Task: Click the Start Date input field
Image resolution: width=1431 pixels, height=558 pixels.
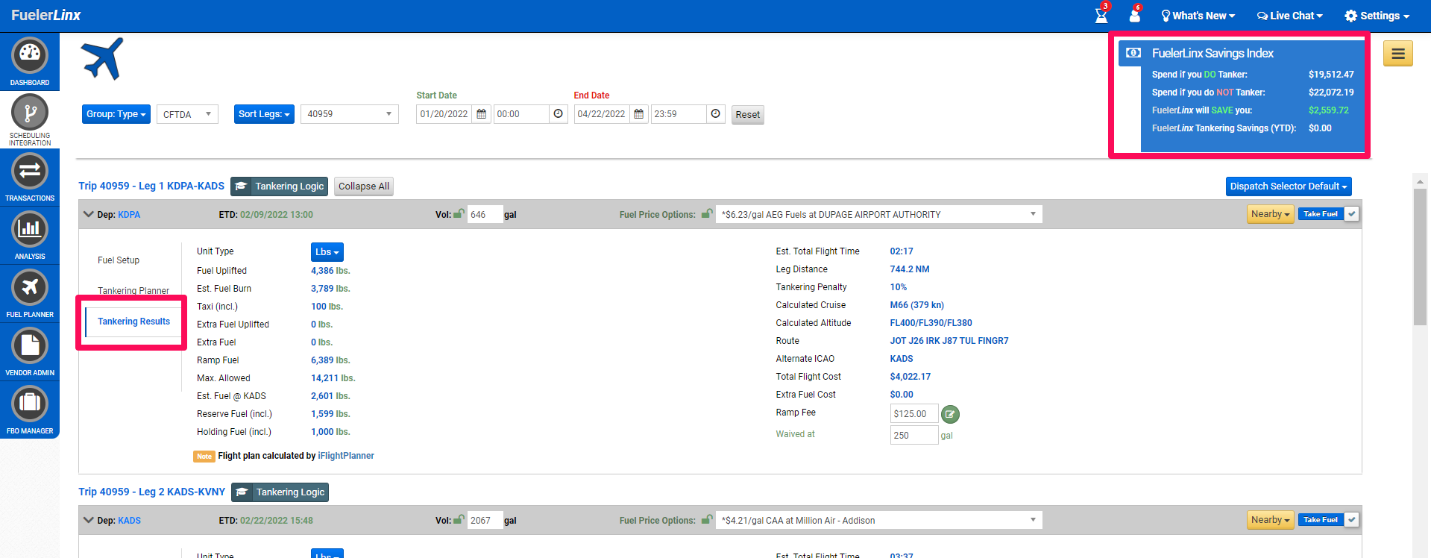Action: pyautogui.click(x=444, y=114)
